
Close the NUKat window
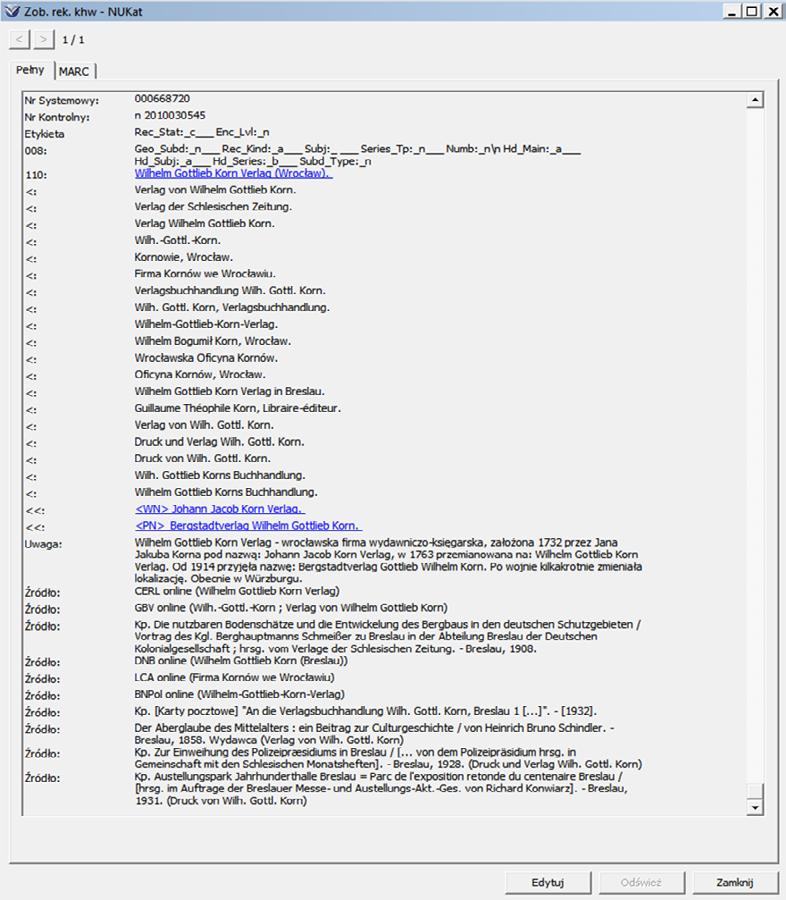point(773,11)
